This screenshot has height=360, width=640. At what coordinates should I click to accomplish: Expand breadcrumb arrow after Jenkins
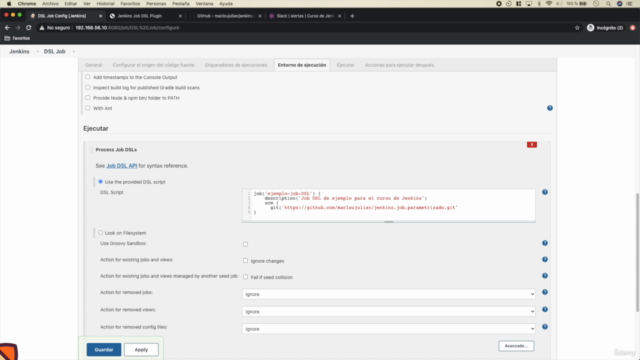click(x=37, y=51)
